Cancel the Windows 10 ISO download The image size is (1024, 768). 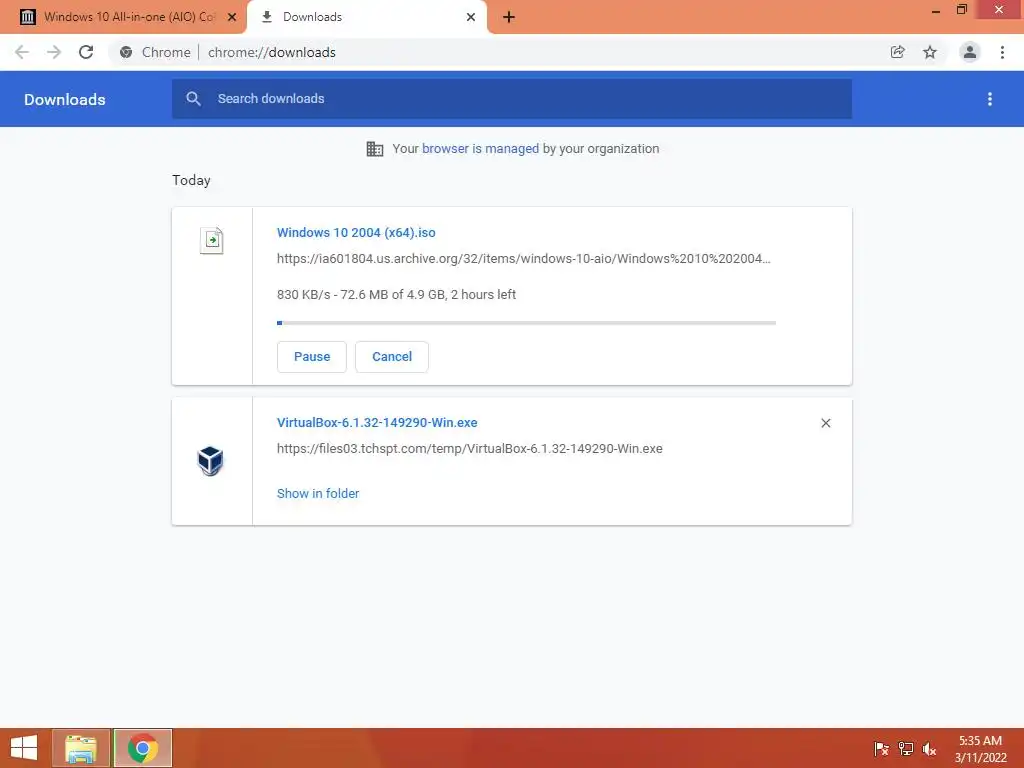point(392,357)
